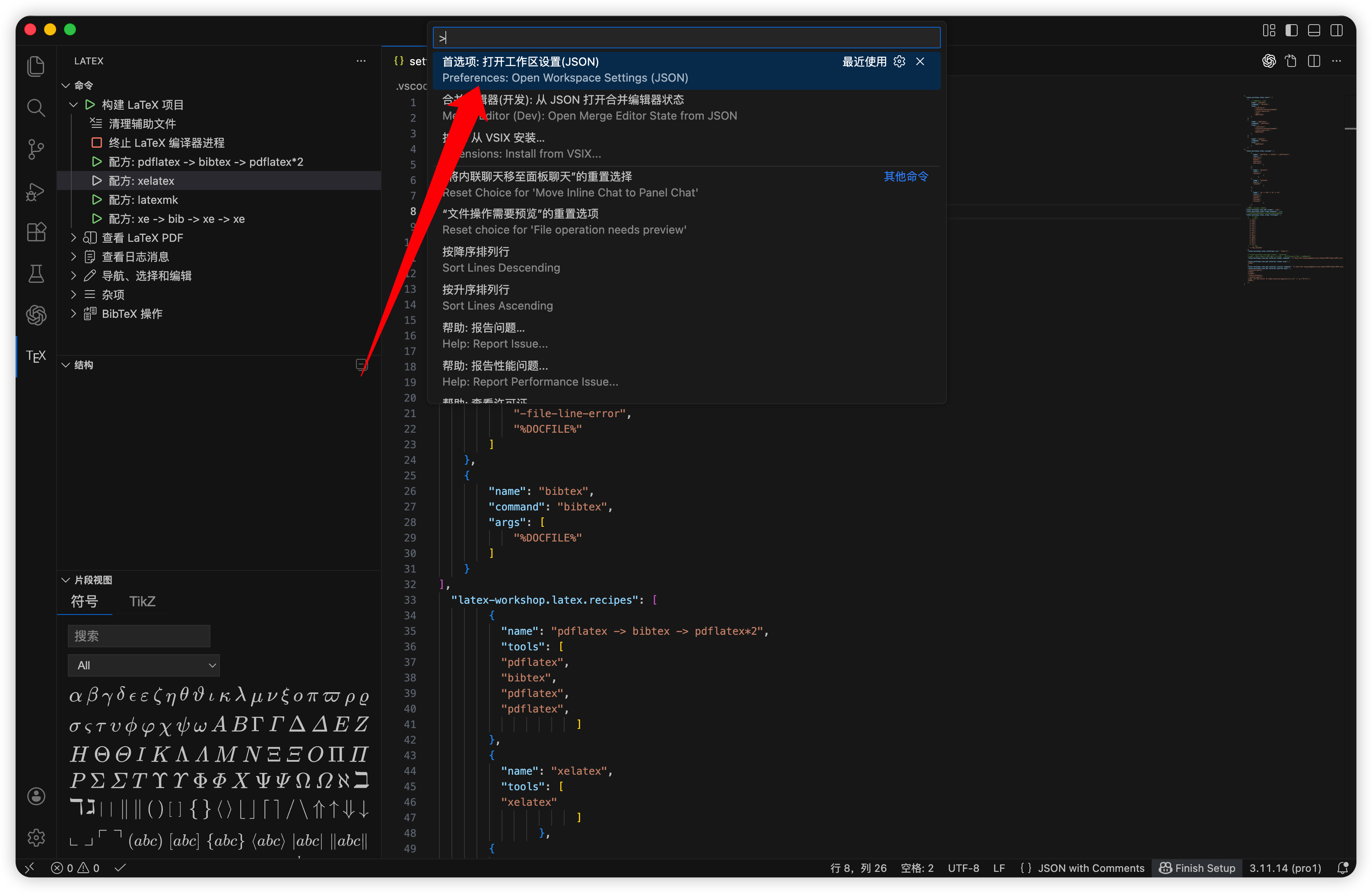
Task: Expand BibTeX 操作 node
Action: (73, 314)
